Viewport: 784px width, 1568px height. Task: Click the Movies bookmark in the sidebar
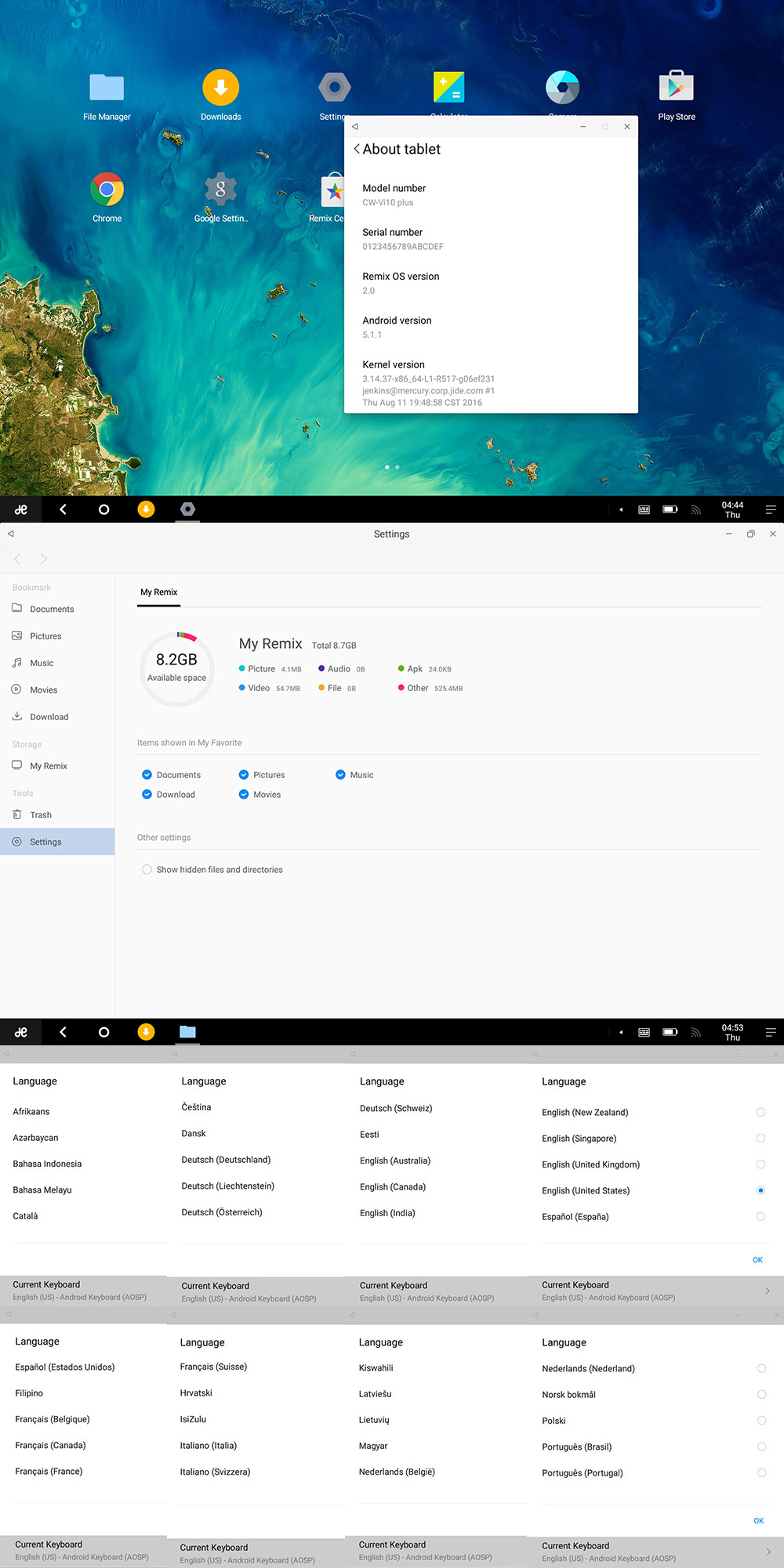coord(43,690)
